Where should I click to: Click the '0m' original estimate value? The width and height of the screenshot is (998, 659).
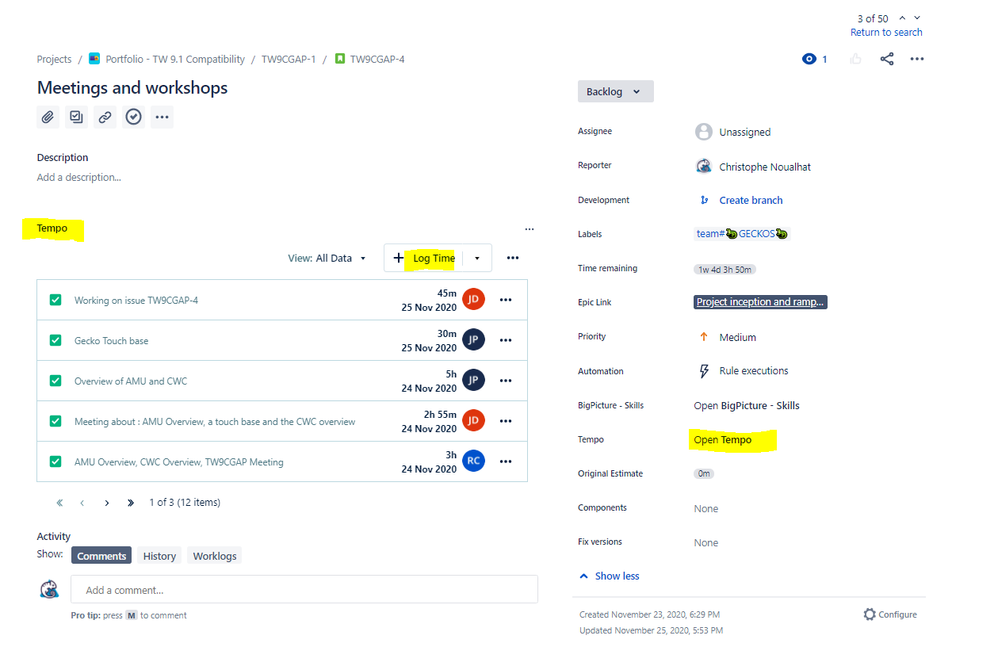[703, 474]
